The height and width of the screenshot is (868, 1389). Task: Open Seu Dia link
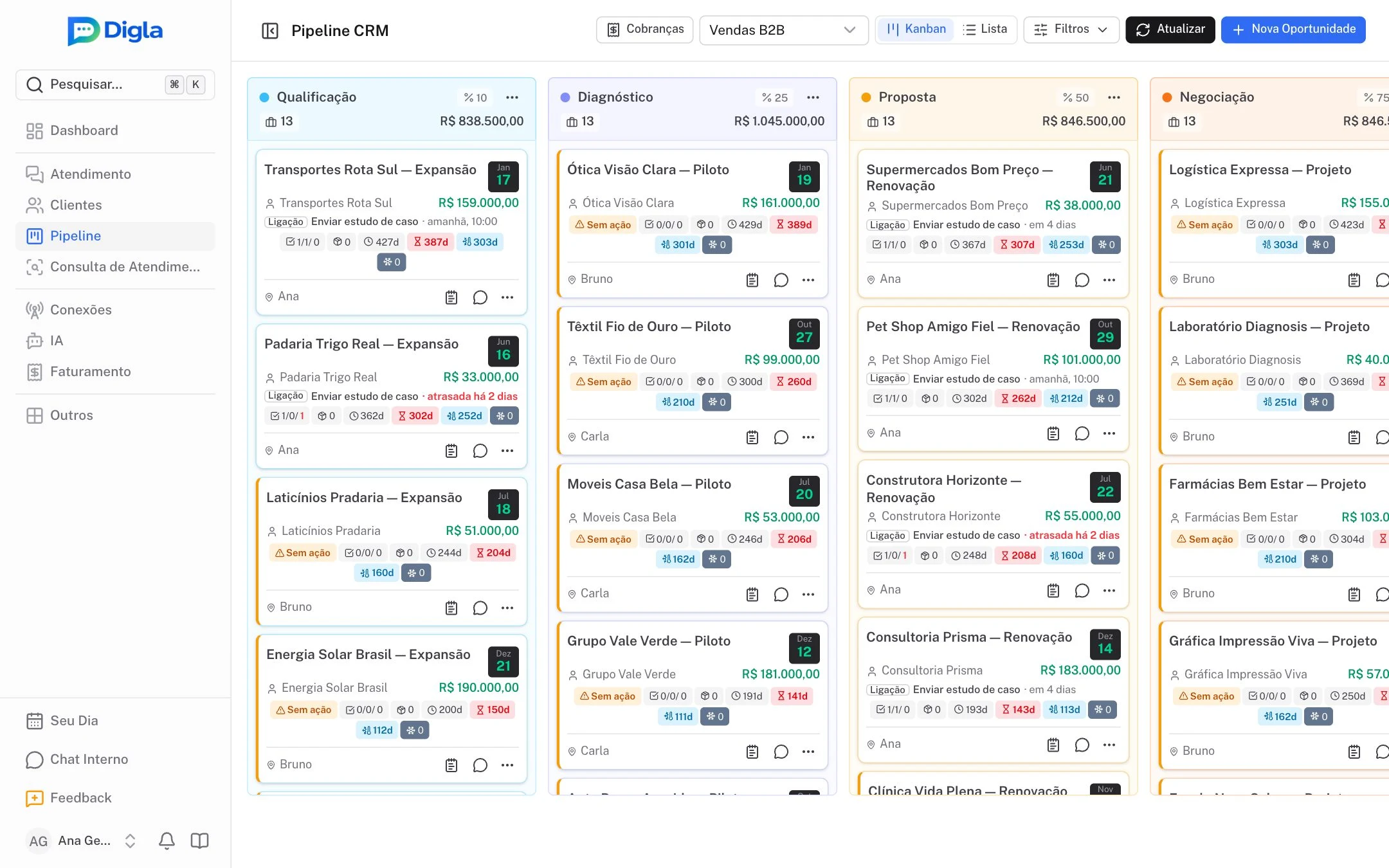(x=115, y=721)
